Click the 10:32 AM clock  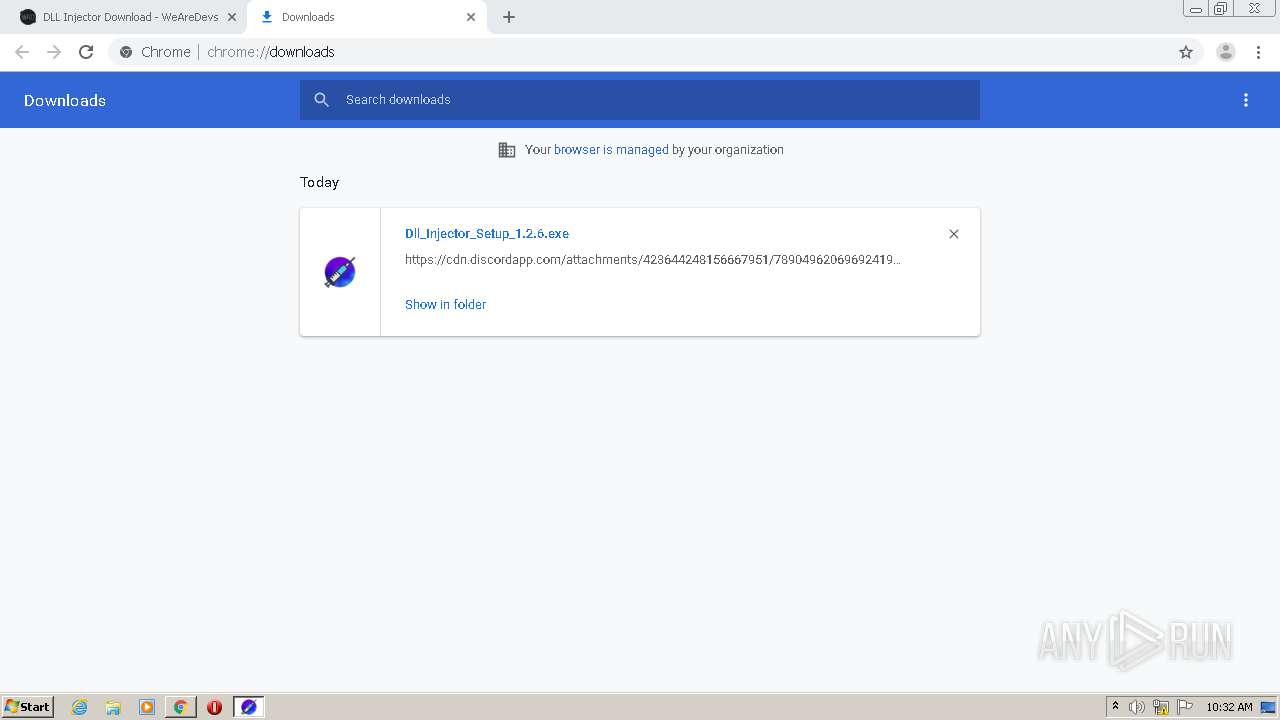pos(1229,707)
